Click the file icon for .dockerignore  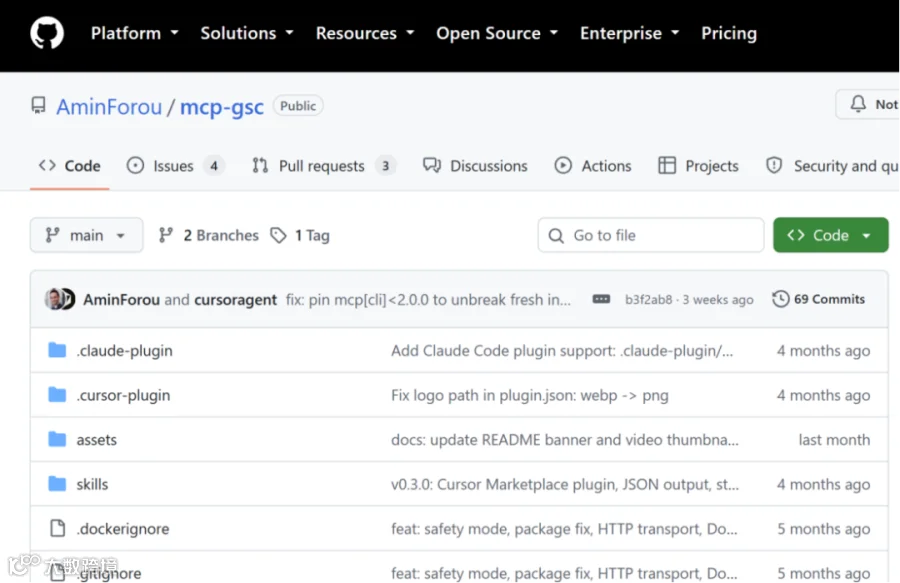[57, 528]
